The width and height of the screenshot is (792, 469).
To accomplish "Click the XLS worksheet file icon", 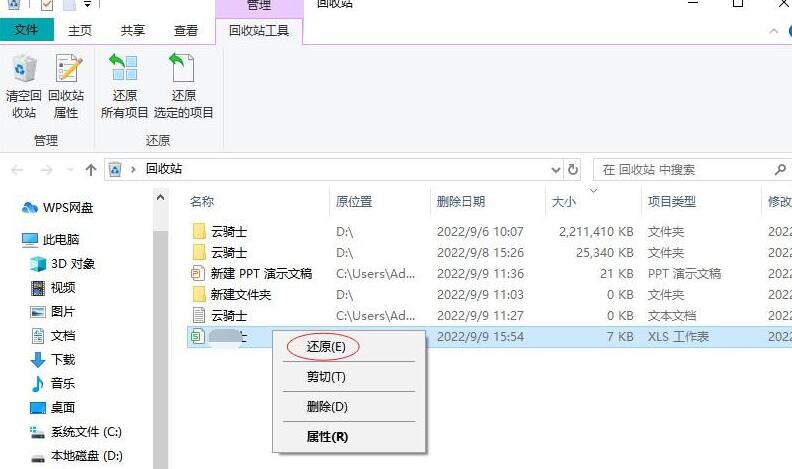I will [x=198, y=336].
